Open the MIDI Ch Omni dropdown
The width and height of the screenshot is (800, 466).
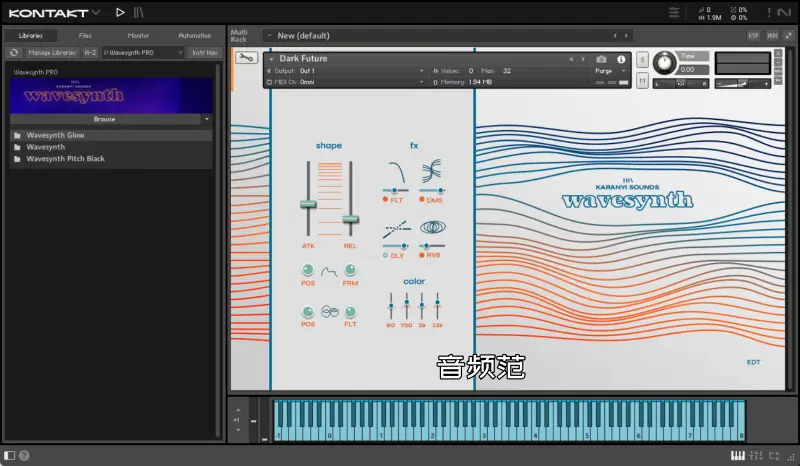tap(421, 82)
